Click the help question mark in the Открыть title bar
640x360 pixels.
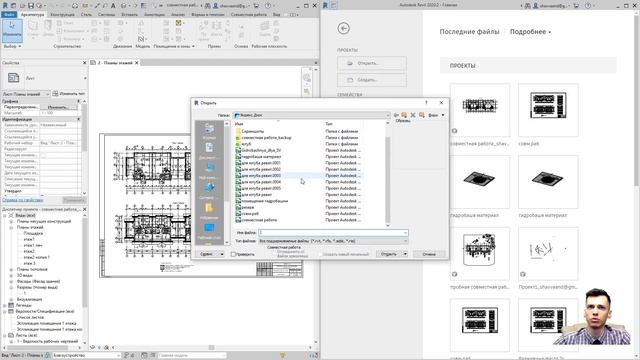[427, 103]
